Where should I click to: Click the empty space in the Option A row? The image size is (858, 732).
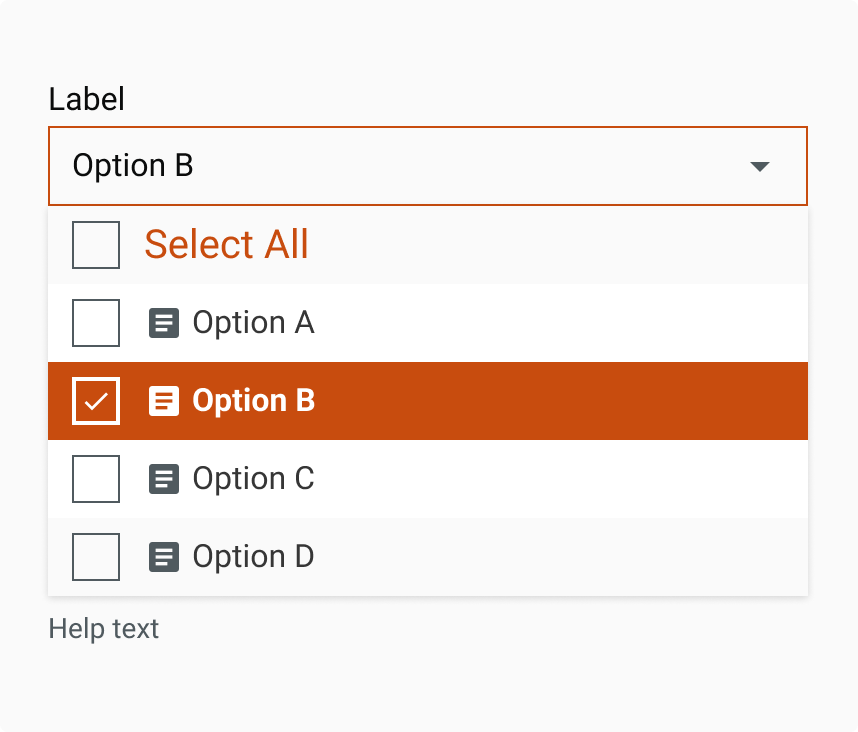coord(560,323)
